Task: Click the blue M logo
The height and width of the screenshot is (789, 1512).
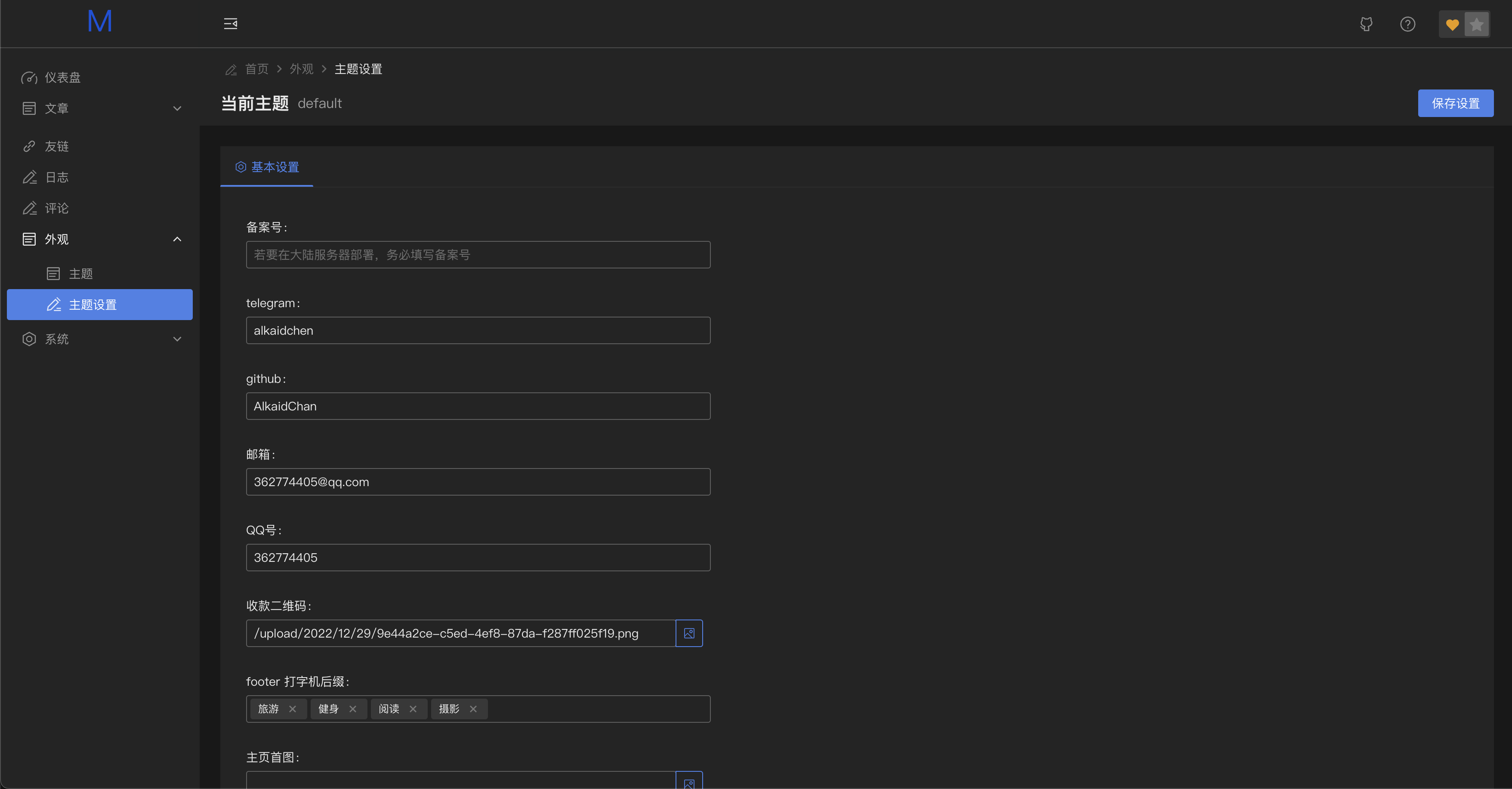Action: coord(99,22)
